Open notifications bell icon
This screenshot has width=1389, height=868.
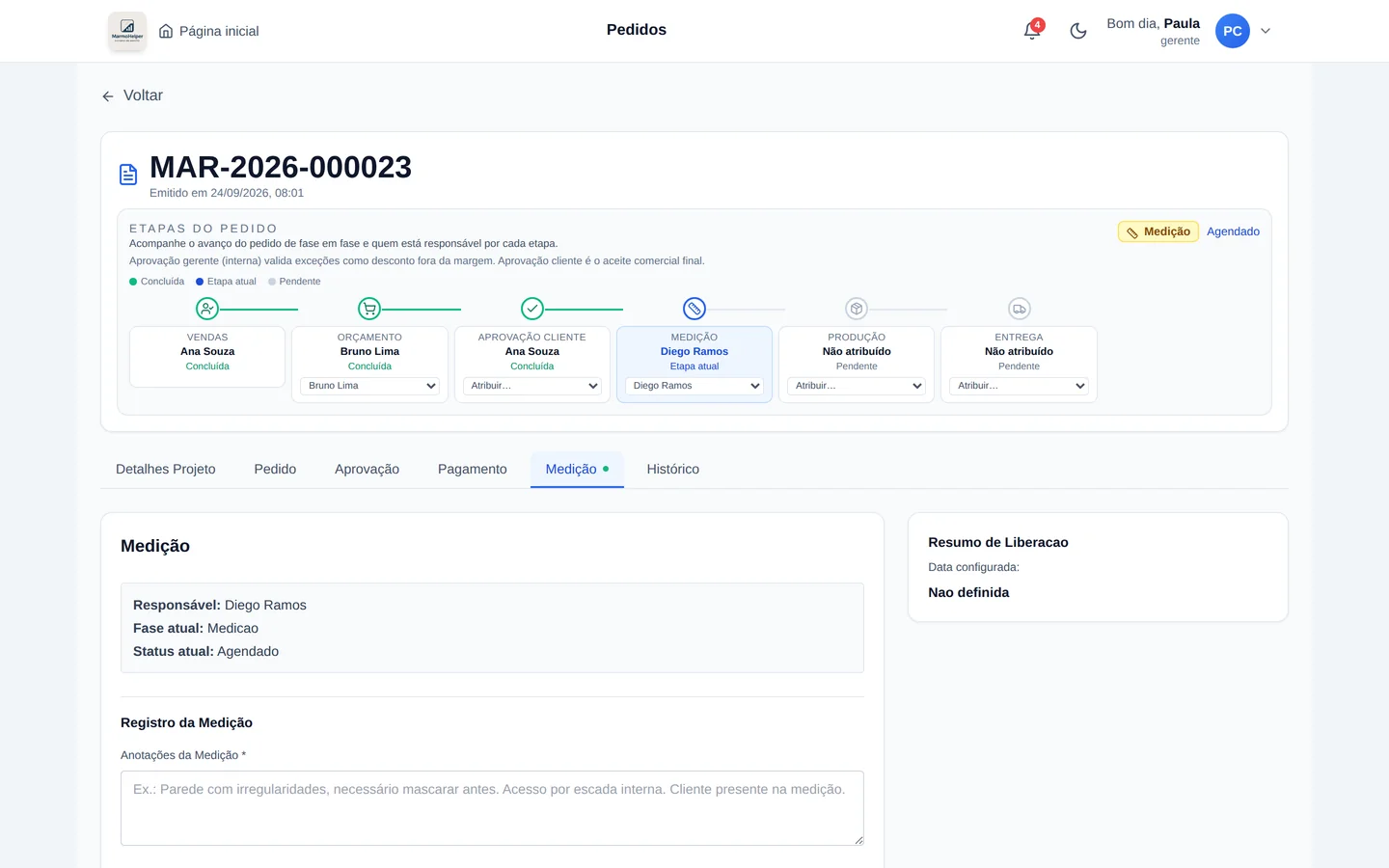[x=1032, y=31]
